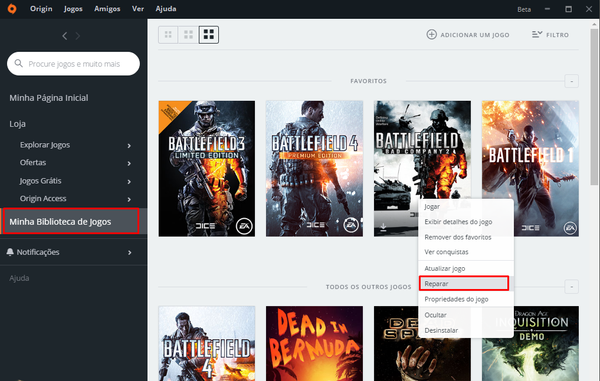Click the vertical scrollbar
Screen dimensions: 600x381
tap(594, 107)
